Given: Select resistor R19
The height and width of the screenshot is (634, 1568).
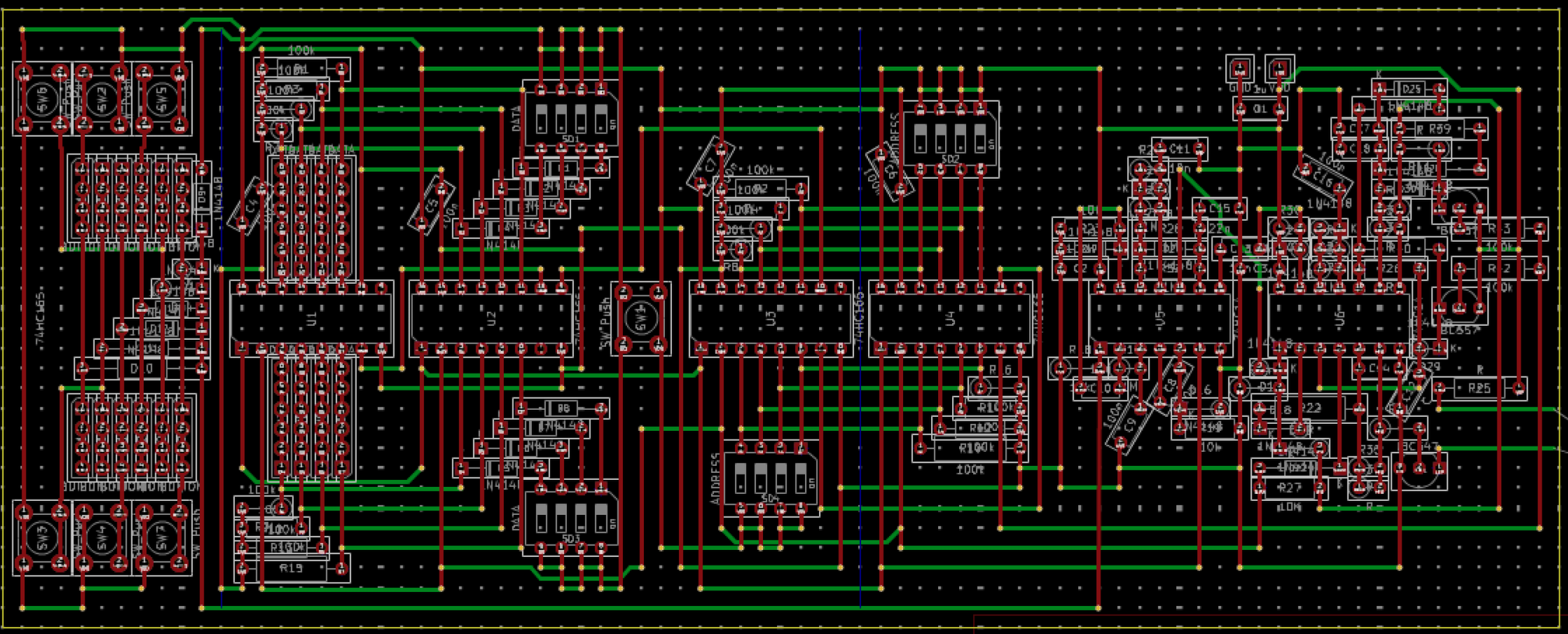Looking at the screenshot, I should (291, 568).
